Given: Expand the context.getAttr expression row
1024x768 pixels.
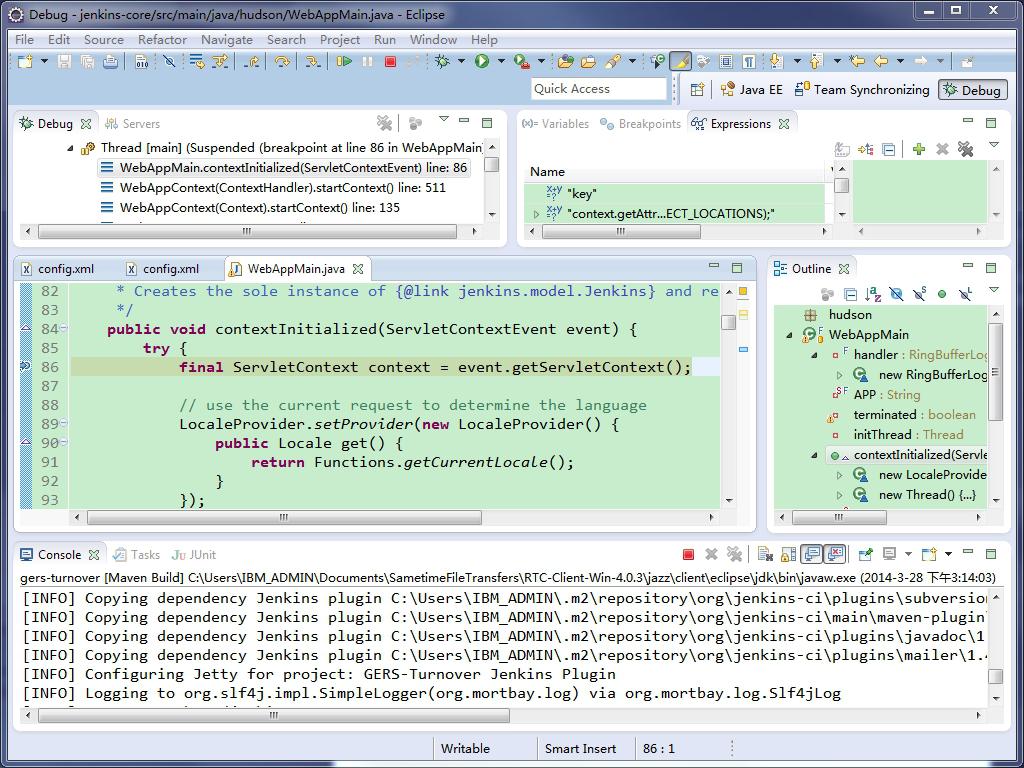Looking at the screenshot, I should click(537, 214).
